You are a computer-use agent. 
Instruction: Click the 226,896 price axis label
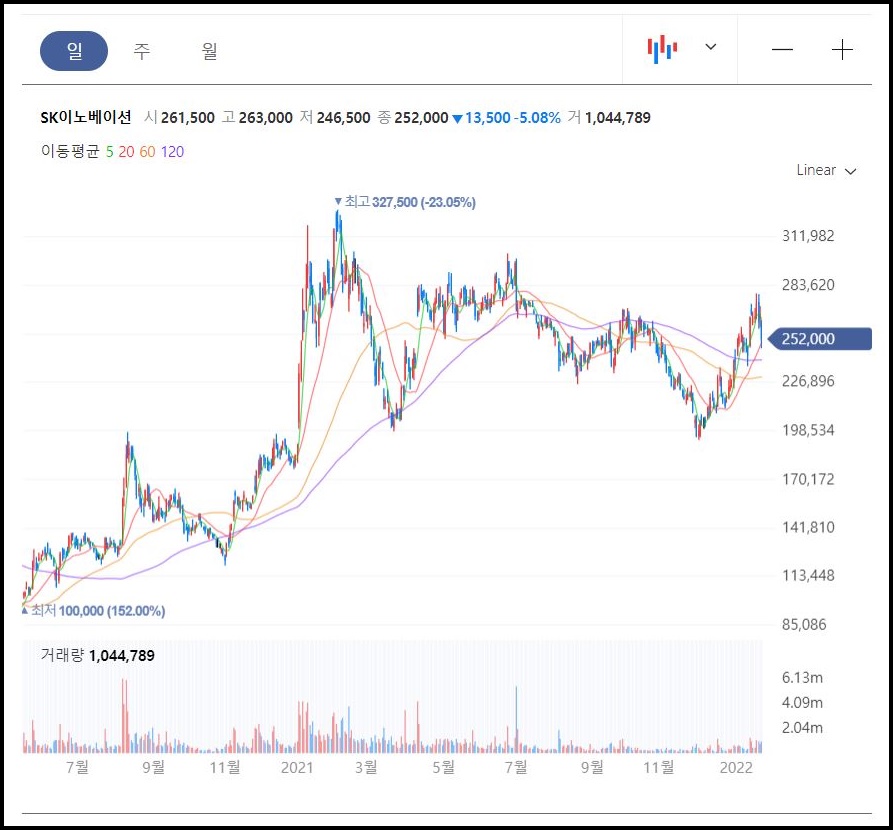tap(808, 381)
